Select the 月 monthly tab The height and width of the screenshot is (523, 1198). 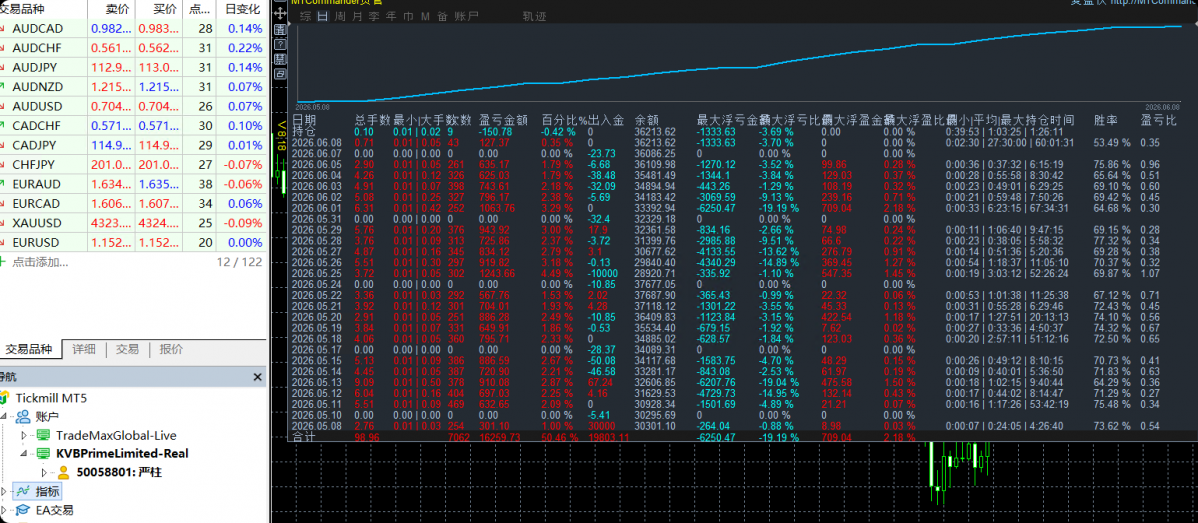tap(357, 16)
